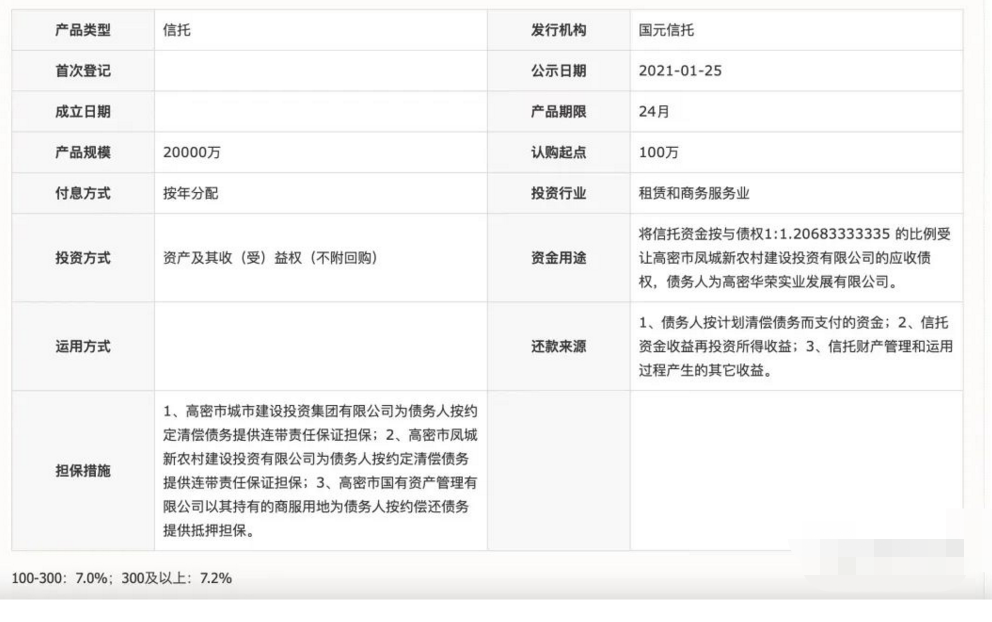This screenshot has height=622, width=992.
Task: Select the 产品规模 label cell
Action: point(83,152)
